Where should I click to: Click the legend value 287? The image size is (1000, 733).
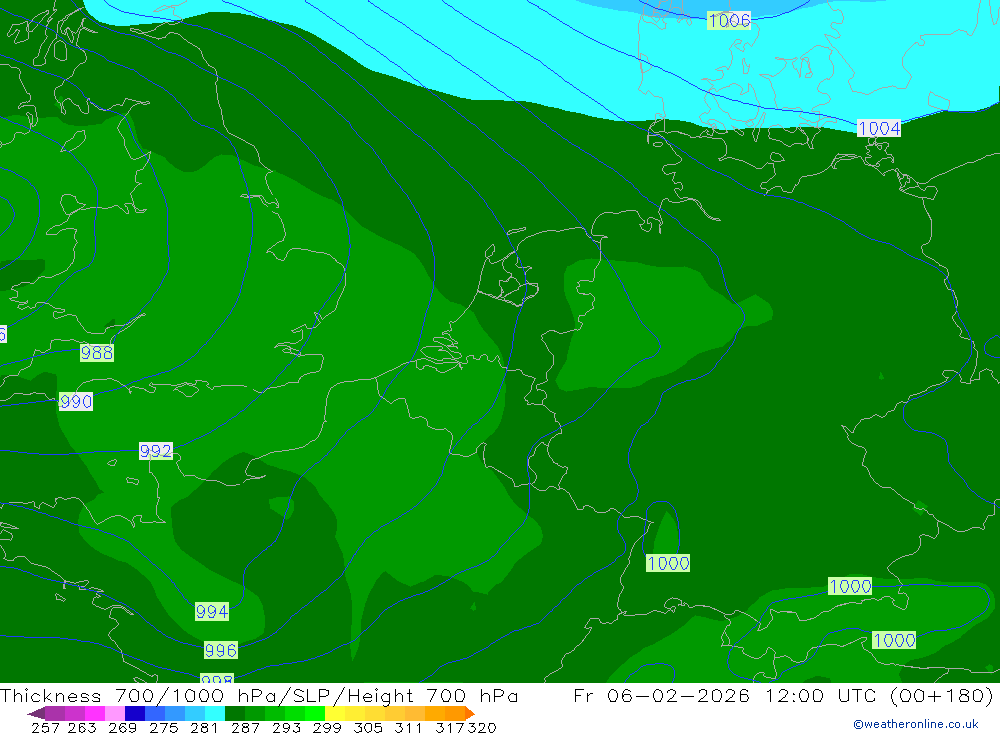point(245,727)
